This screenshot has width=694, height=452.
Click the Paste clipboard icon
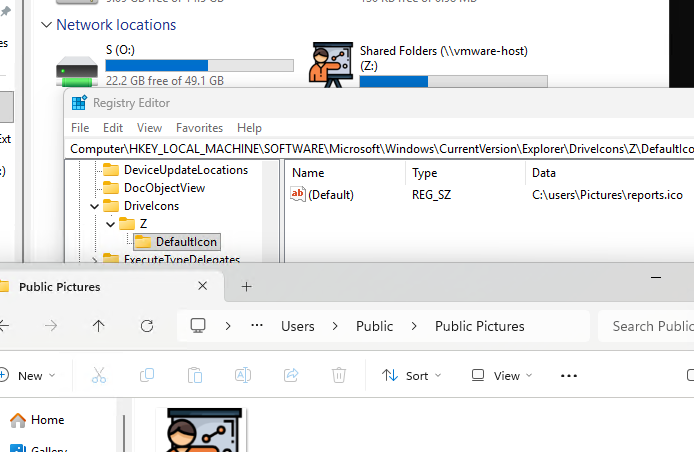(195, 375)
